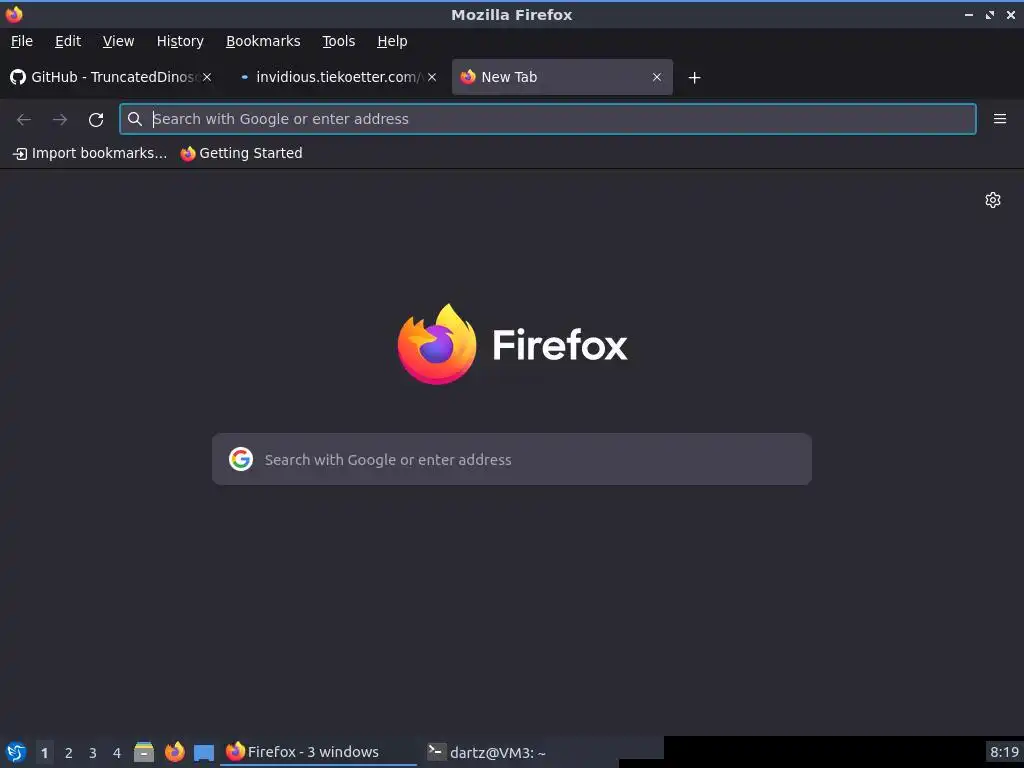The height and width of the screenshot is (768, 1024).
Task: Open the Firefox hamburger application menu
Action: tap(999, 119)
